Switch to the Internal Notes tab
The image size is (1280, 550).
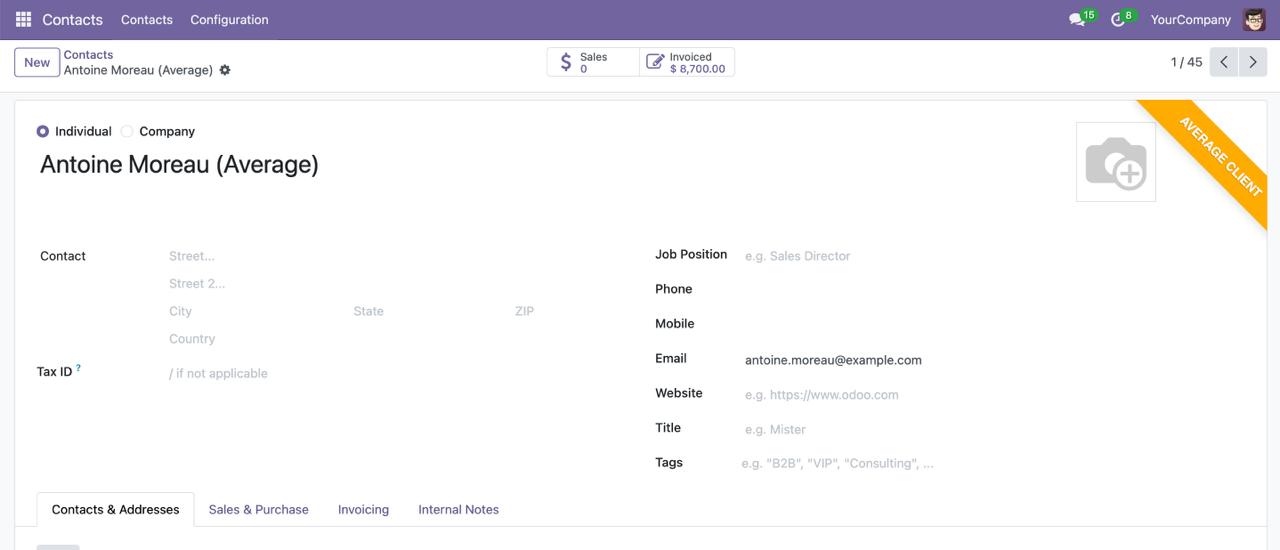(458, 509)
